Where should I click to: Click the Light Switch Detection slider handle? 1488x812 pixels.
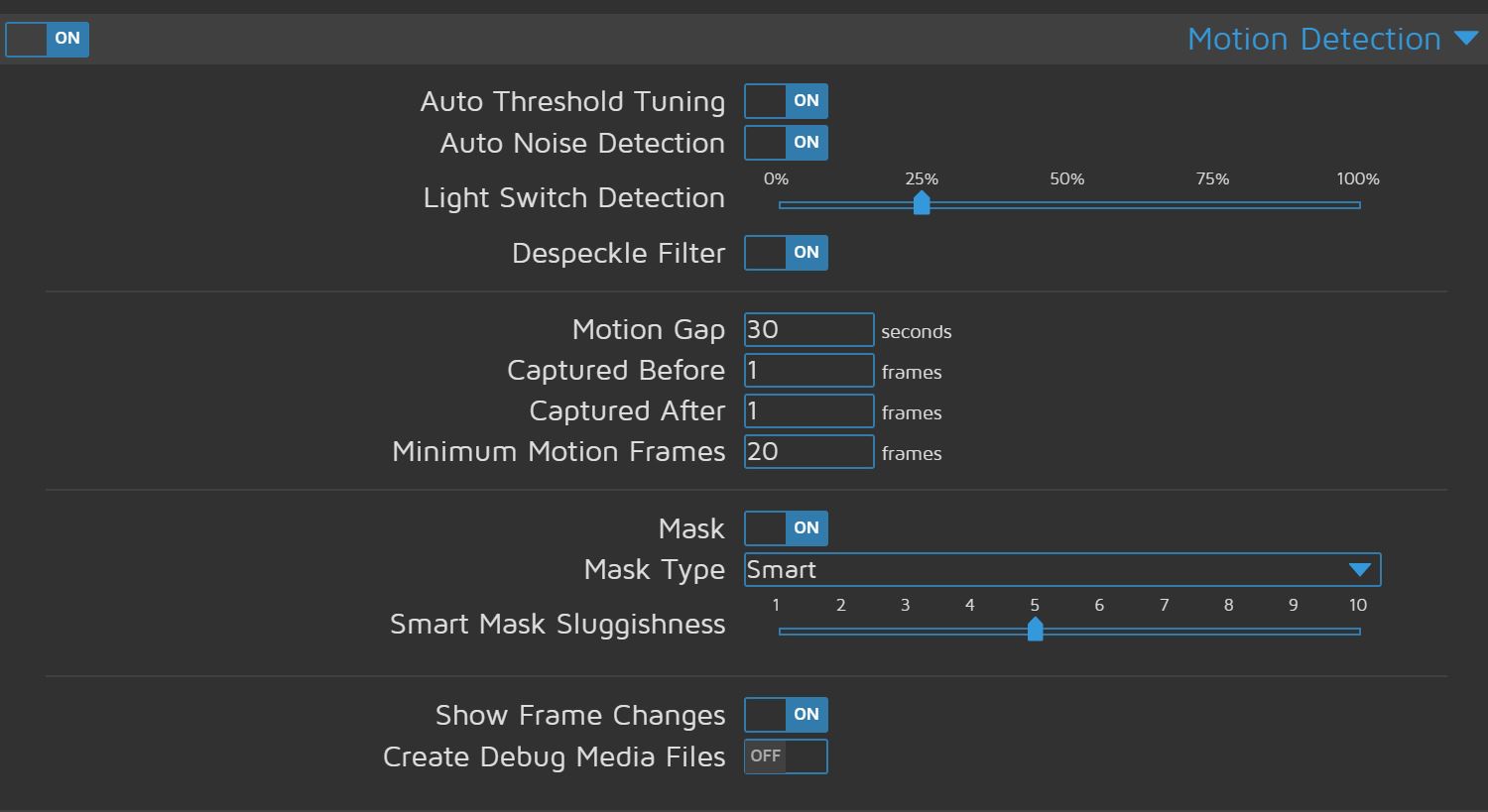pyautogui.click(x=922, y=203)
